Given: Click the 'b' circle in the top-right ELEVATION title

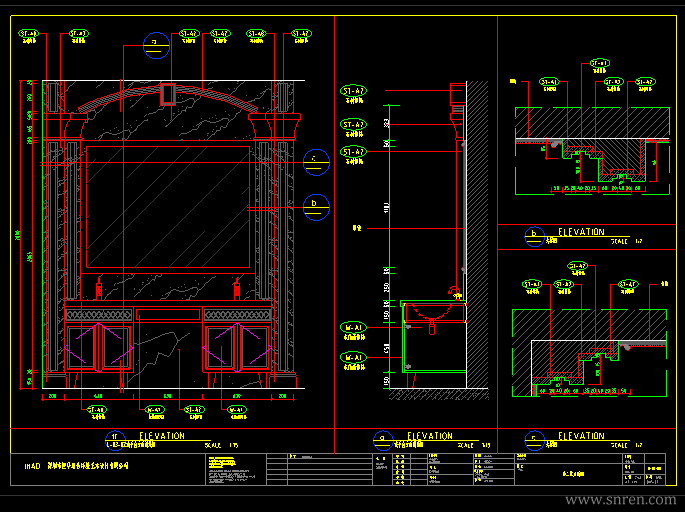Looking at the screenshot, I should coord(534,236).
